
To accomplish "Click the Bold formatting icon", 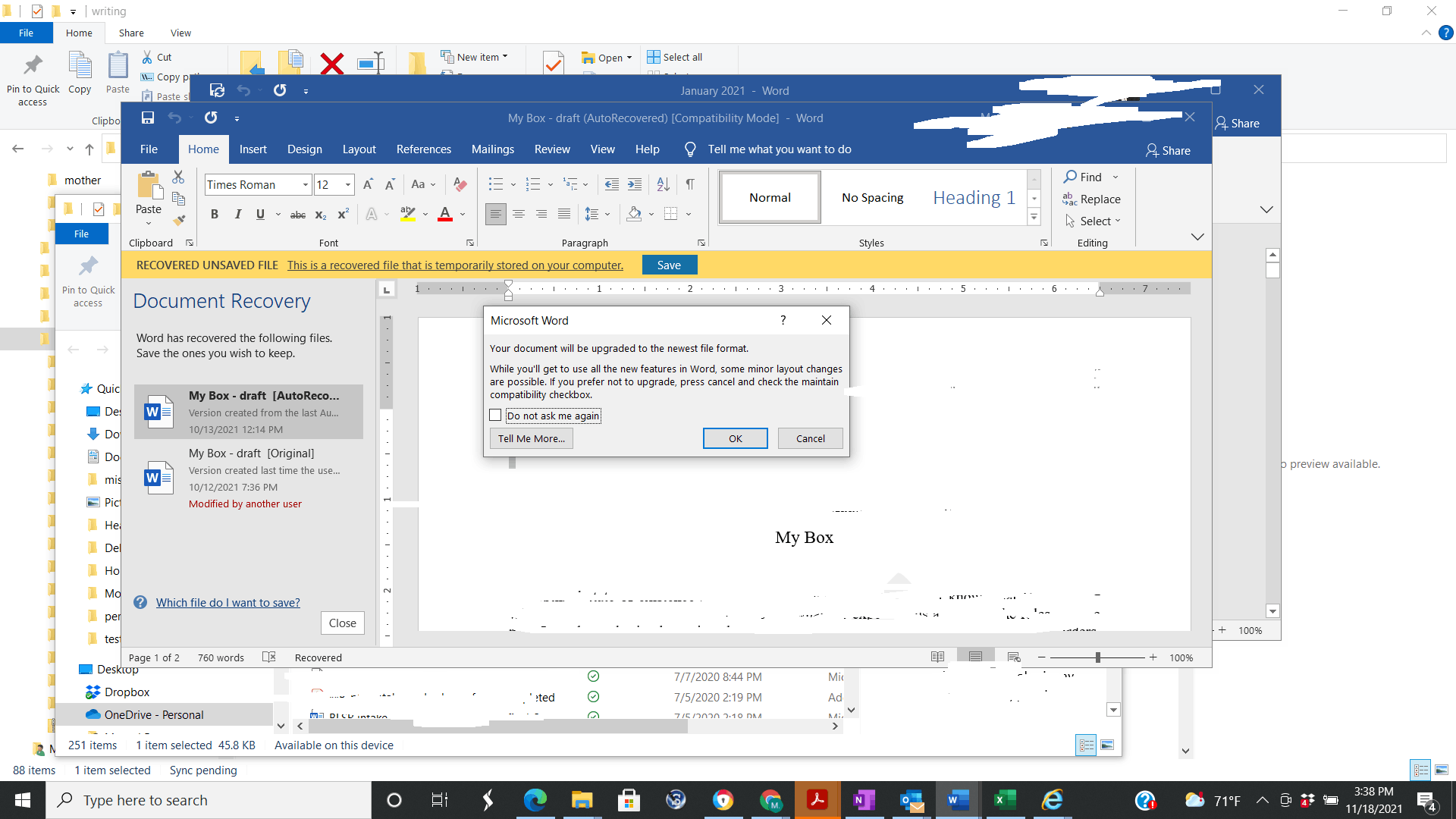I will tap(215, 215).
